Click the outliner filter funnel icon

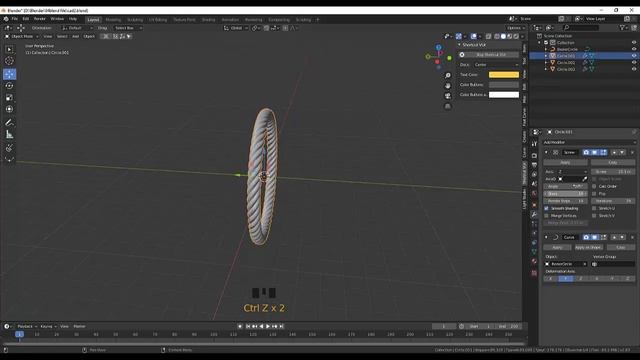tap(622, 28)
